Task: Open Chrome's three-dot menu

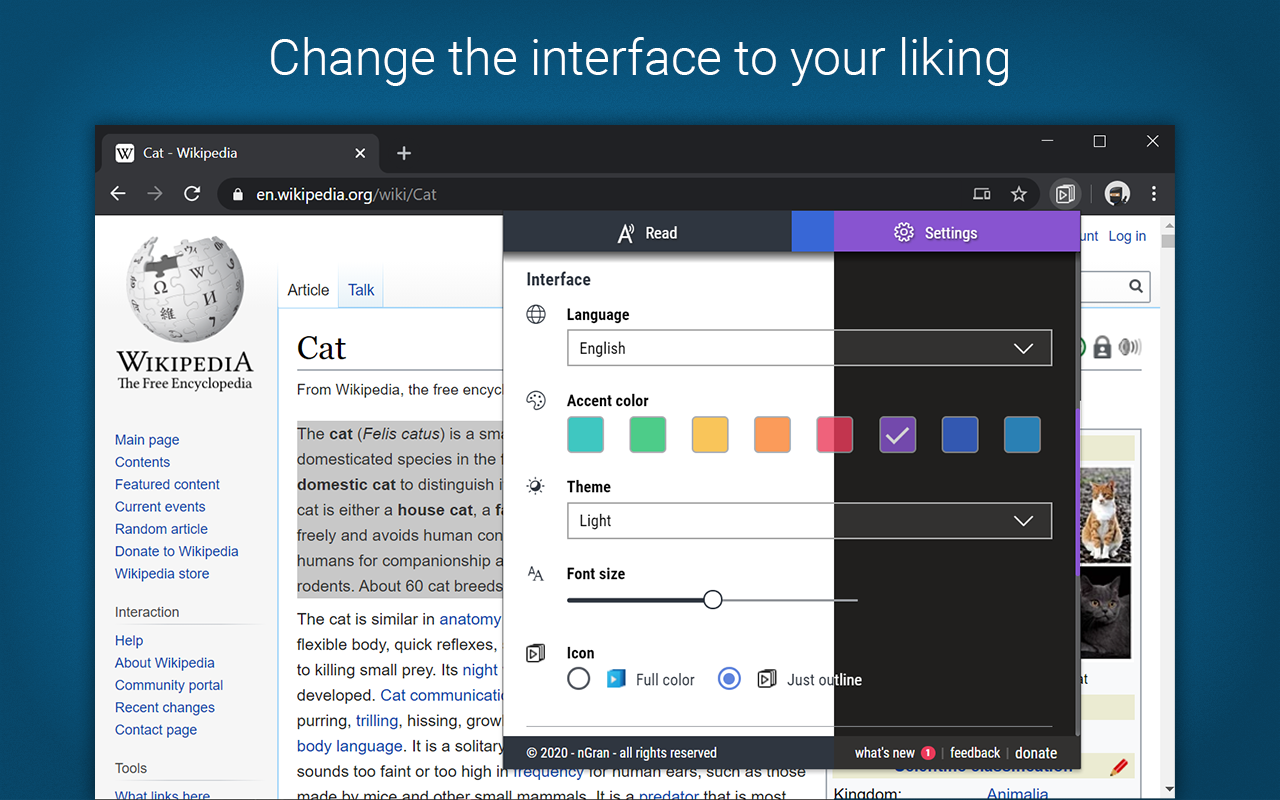Action: 1153,194
